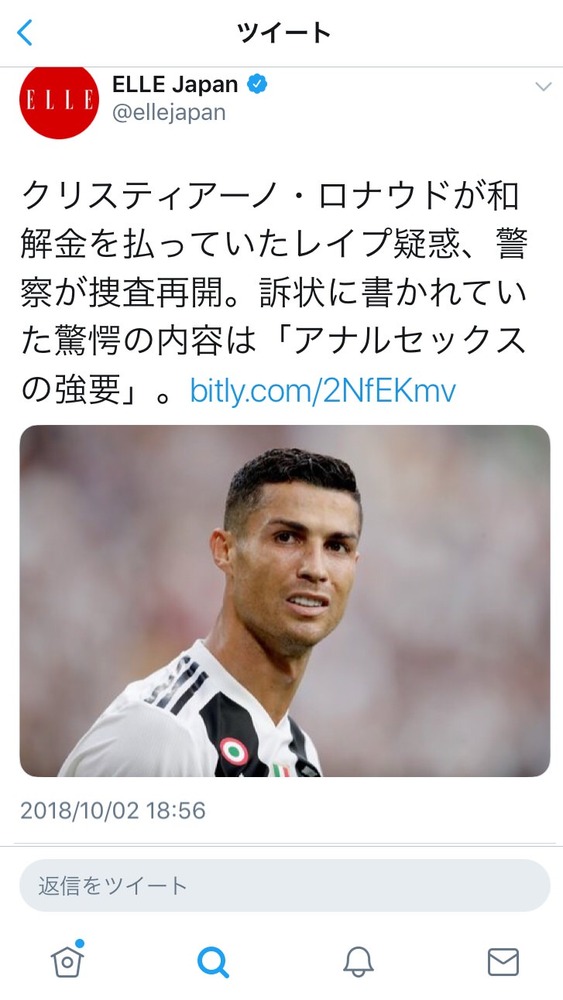Focus the 返信をツイート reply field

285,885
